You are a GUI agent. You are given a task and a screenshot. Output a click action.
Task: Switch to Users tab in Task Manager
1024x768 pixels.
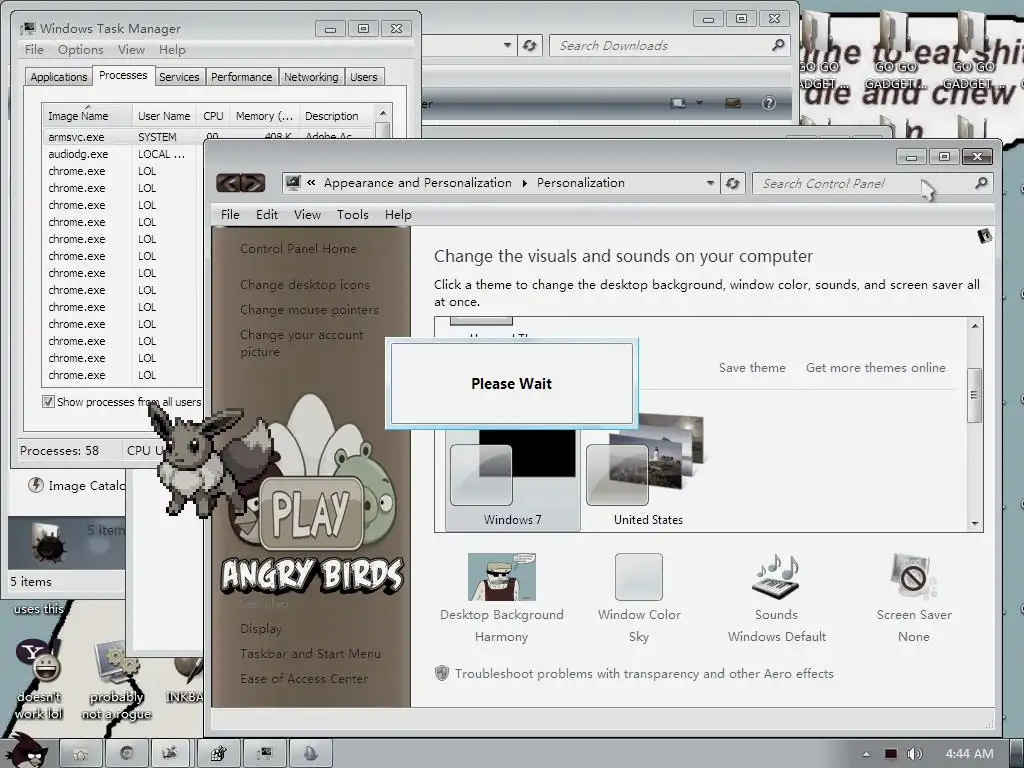[364, 77]
